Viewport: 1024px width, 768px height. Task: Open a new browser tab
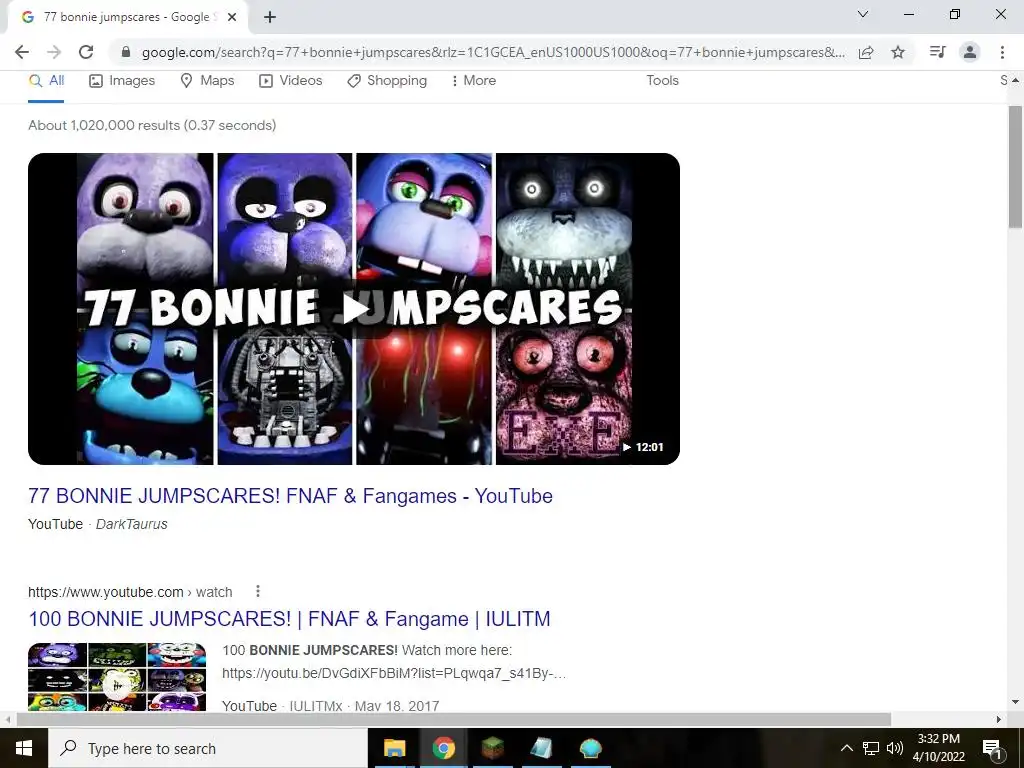(x=270, y=17)
